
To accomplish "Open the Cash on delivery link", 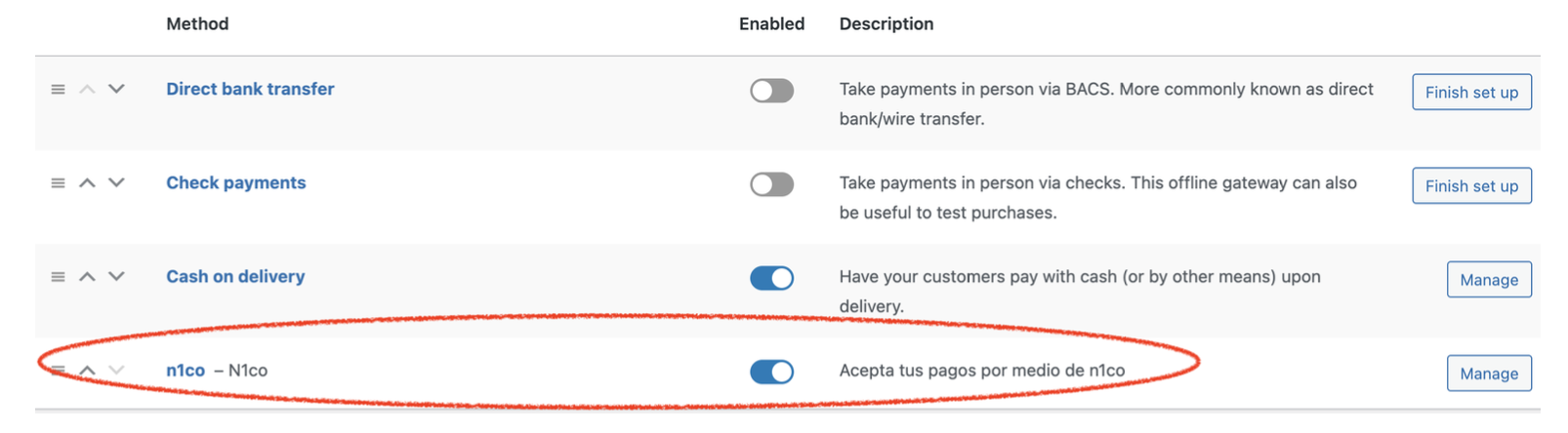I will click(235, 276).
